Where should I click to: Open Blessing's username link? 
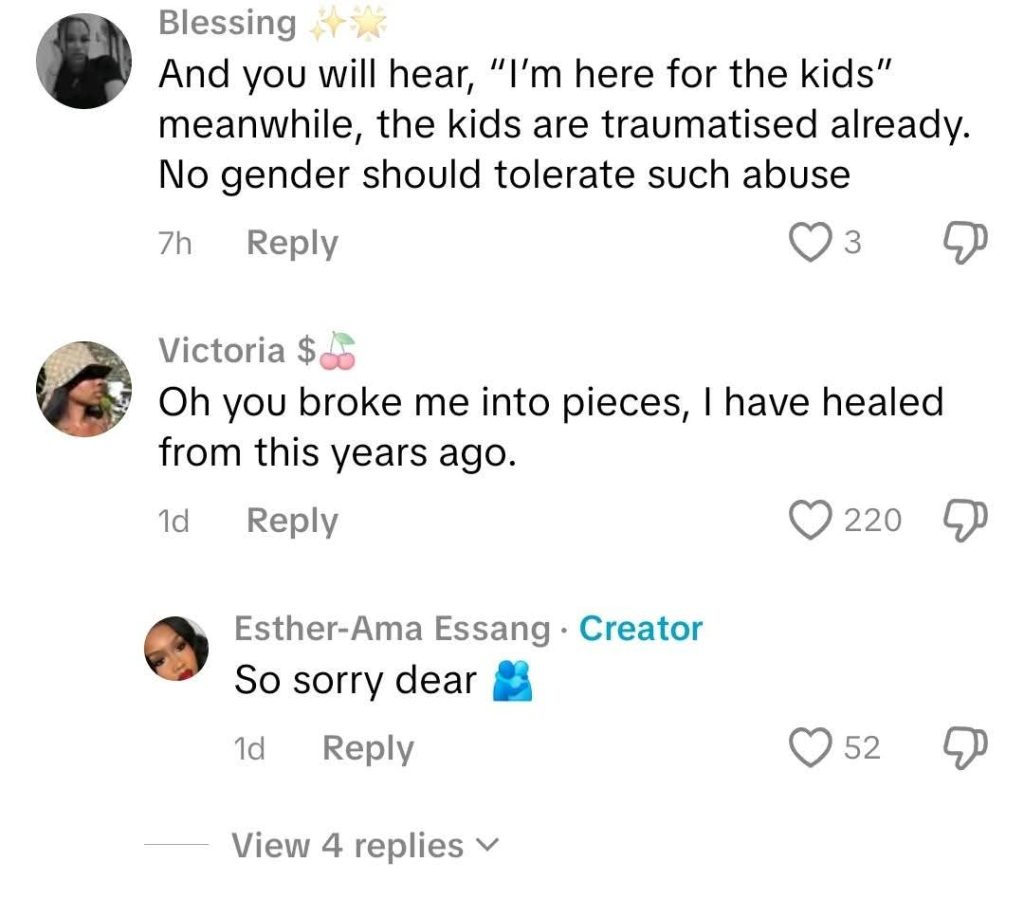pos(227,23)
